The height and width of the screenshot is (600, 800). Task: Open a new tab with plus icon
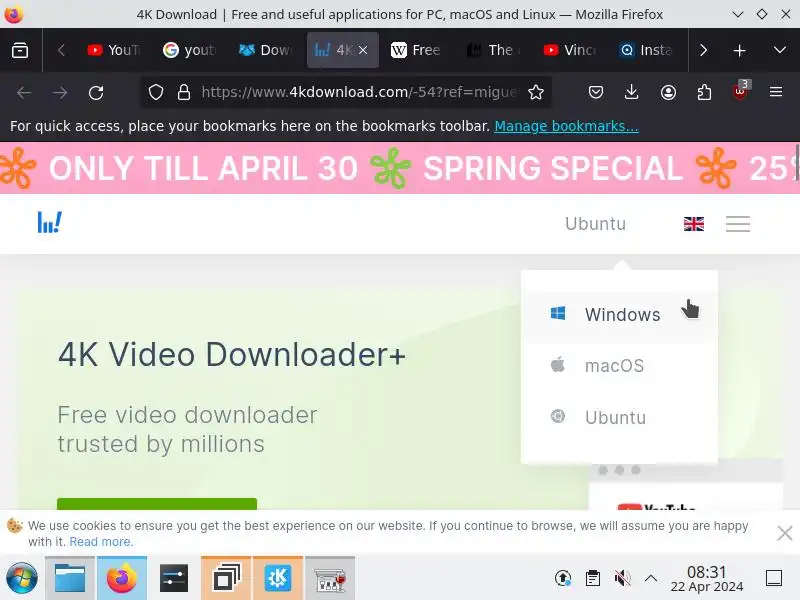(x=739, y=50)
